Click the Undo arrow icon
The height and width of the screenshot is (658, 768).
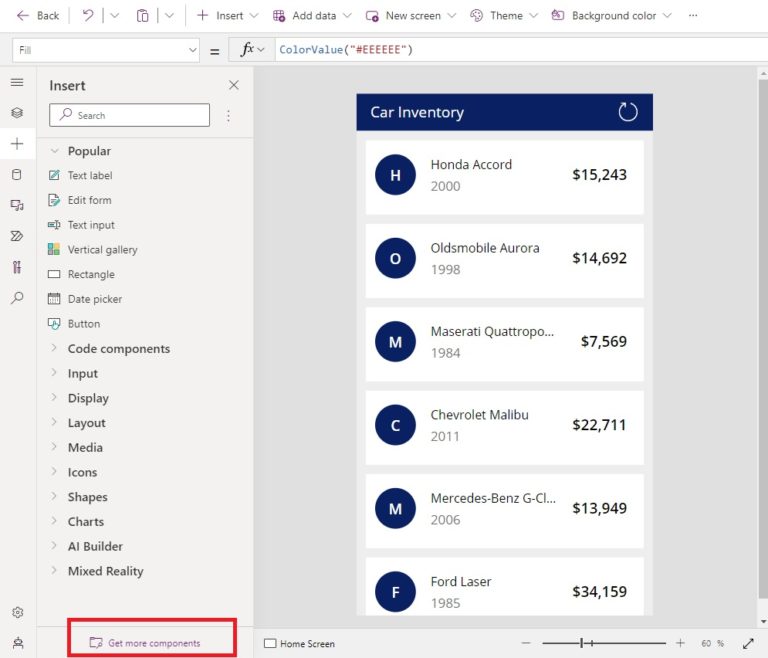point(88,16)
